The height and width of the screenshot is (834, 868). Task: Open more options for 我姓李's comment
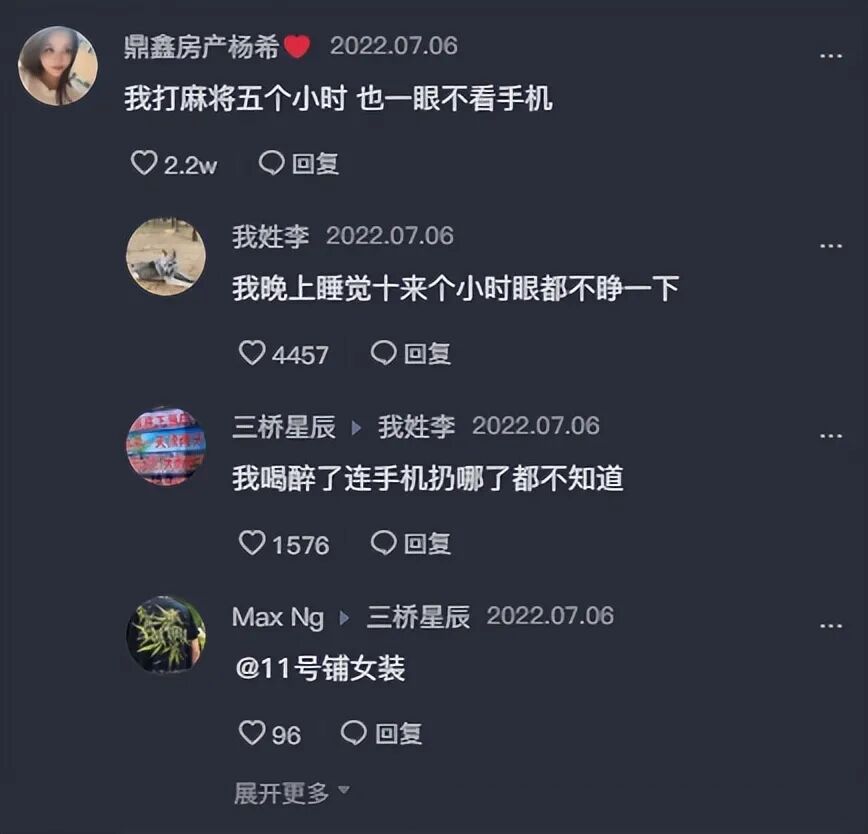pyautogui.click(x=830, y=246)
